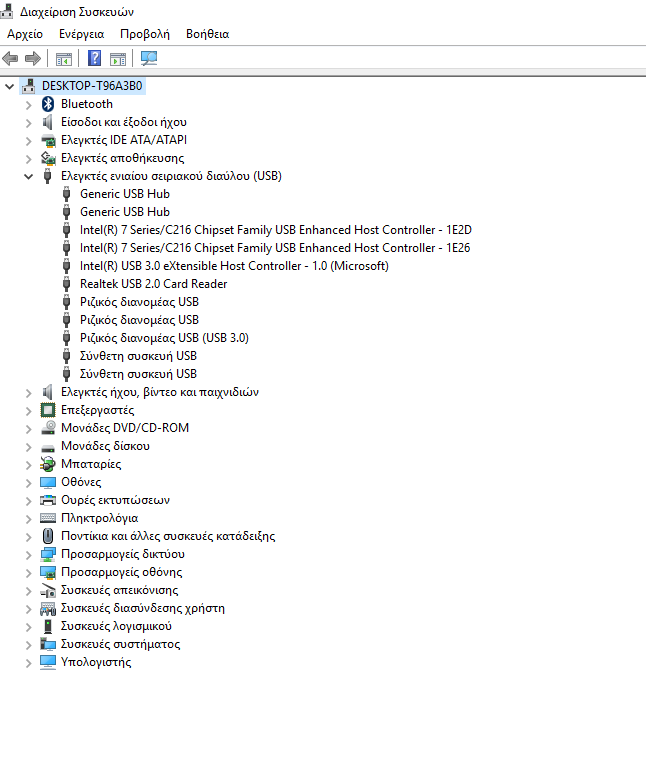Click the USB plug icon of Ελεγκτές ενιαίου σειριακού διαύλου

(x=48, y=176)
